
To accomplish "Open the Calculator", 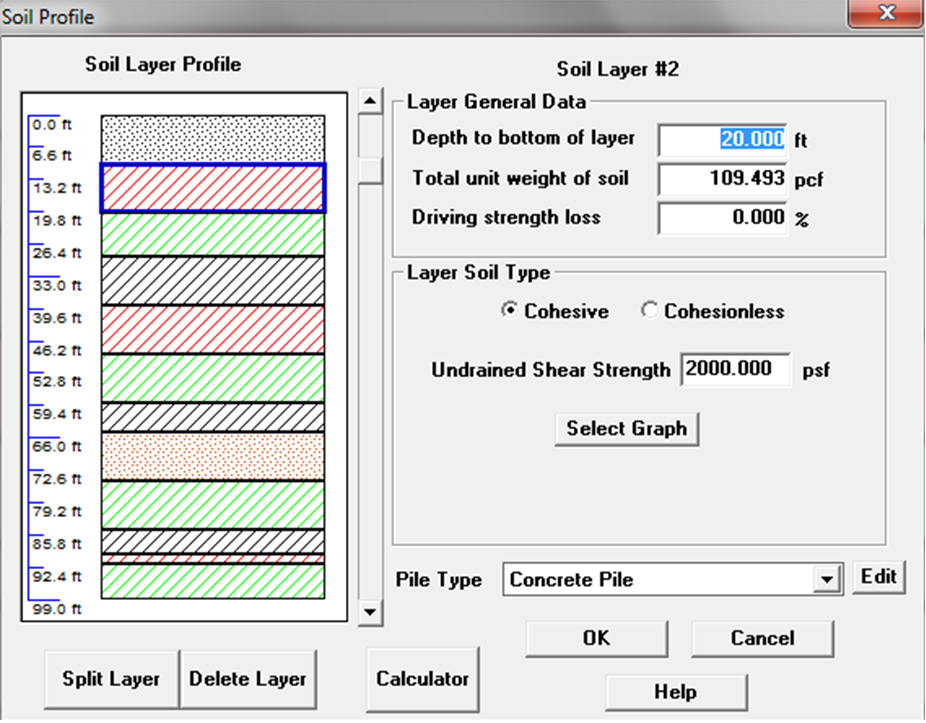I will (422, 679).
